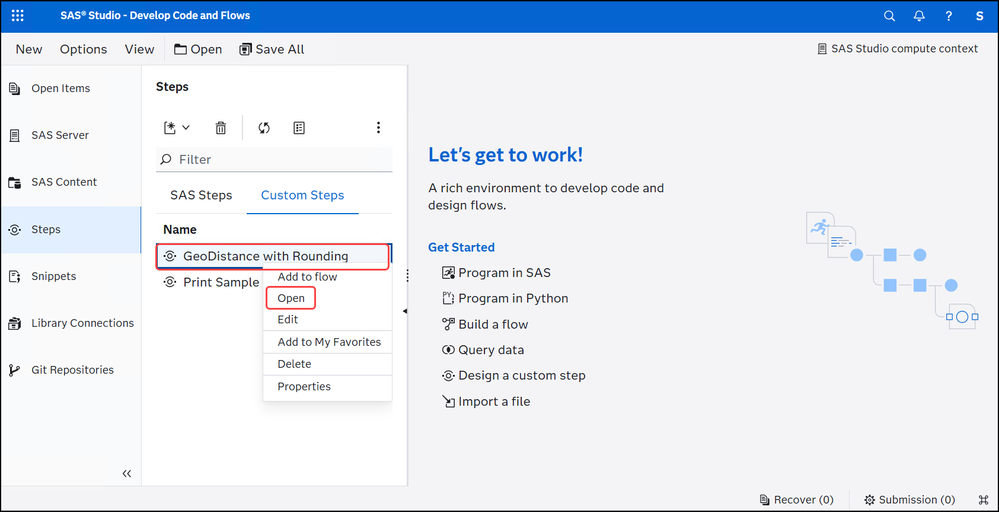The width and height of the screenshot is (999, 512).
Task: Choose Add to My Favorites
Action: (329, 342)
